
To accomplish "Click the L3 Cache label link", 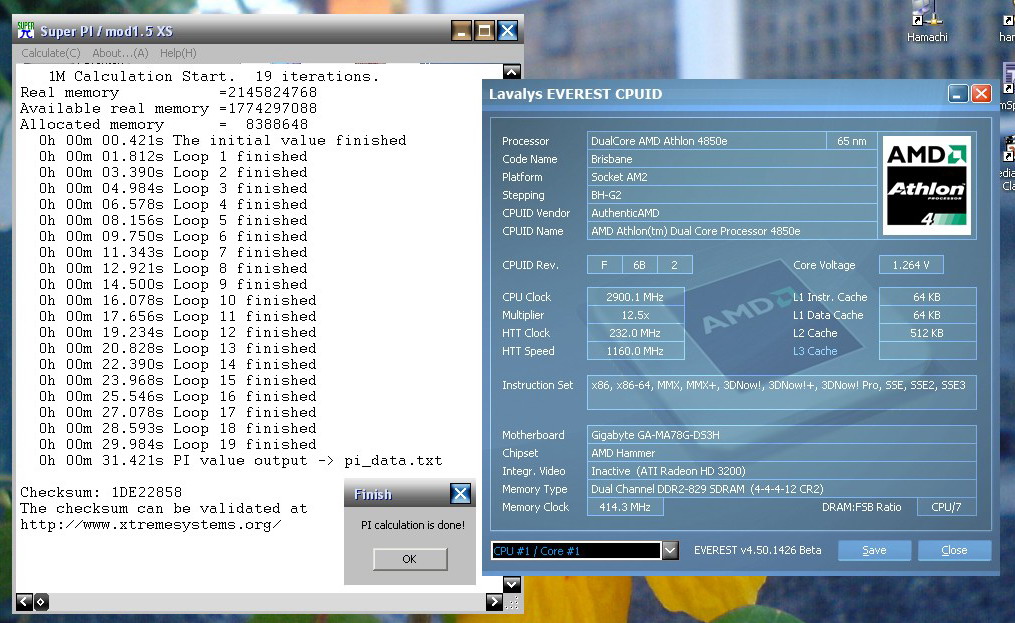I will (815, 351).
